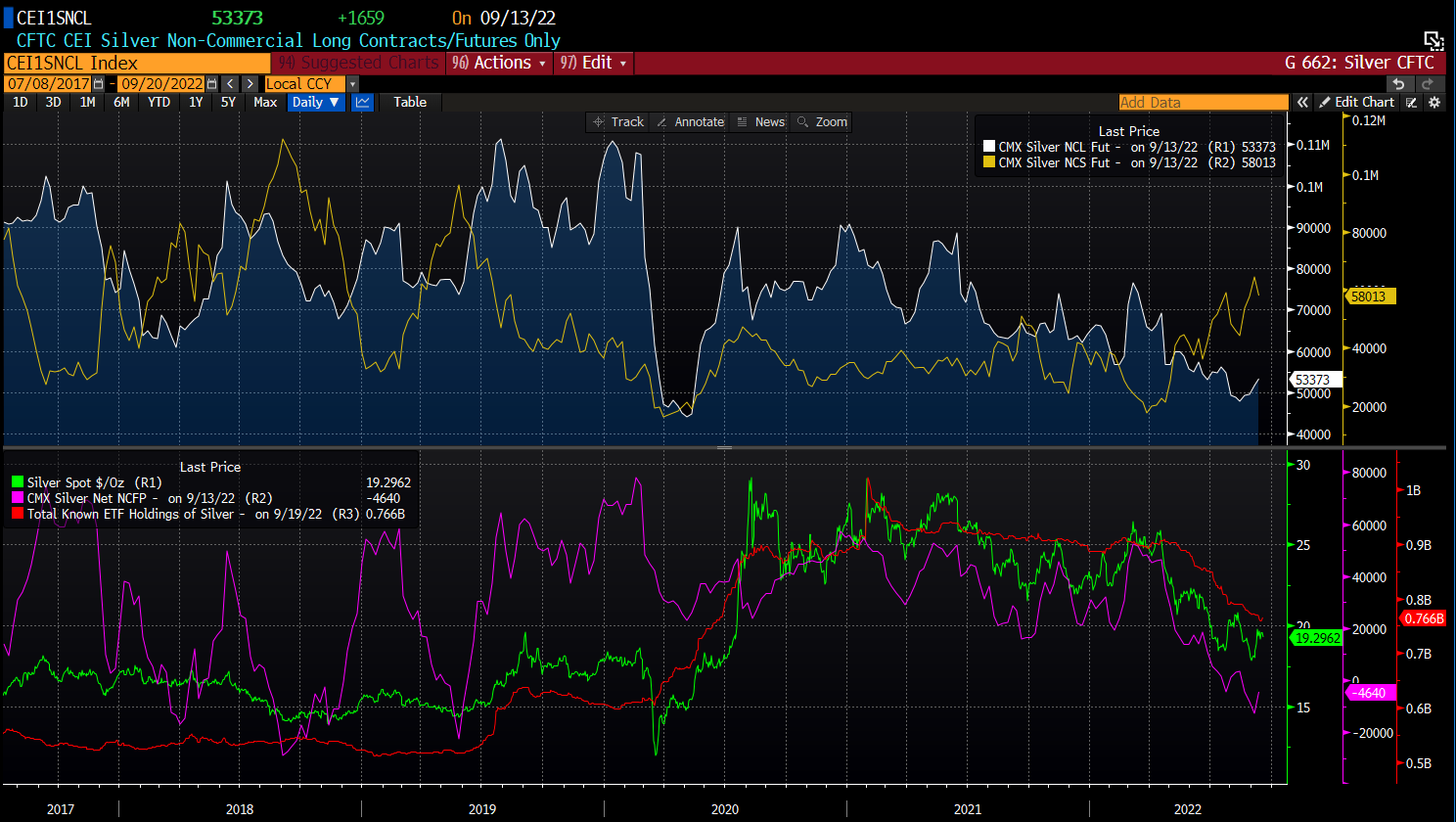Click the Edit Chart button
1456x822 pixels.
click(1356, 103)
